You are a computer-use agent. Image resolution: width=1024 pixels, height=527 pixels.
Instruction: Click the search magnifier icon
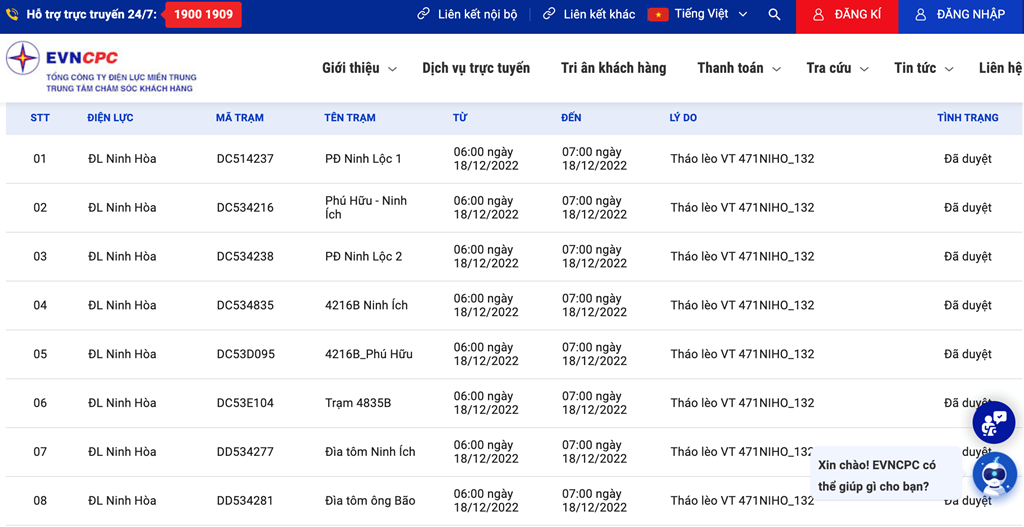point(774,15)
